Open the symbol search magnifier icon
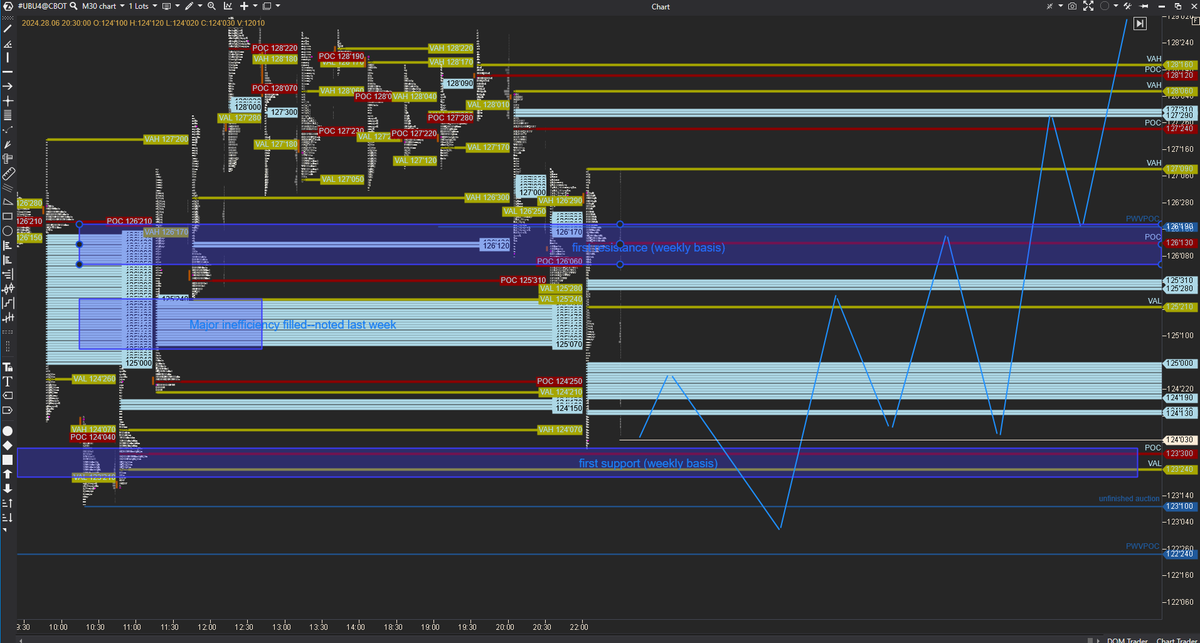 click(73, 6)
